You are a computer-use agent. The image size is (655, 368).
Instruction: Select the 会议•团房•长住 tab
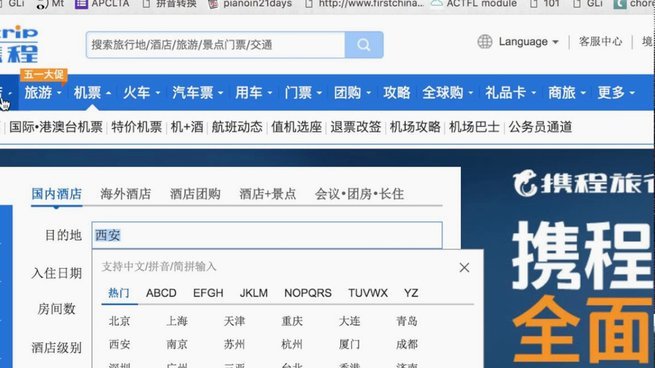click(x=359, y=194)
